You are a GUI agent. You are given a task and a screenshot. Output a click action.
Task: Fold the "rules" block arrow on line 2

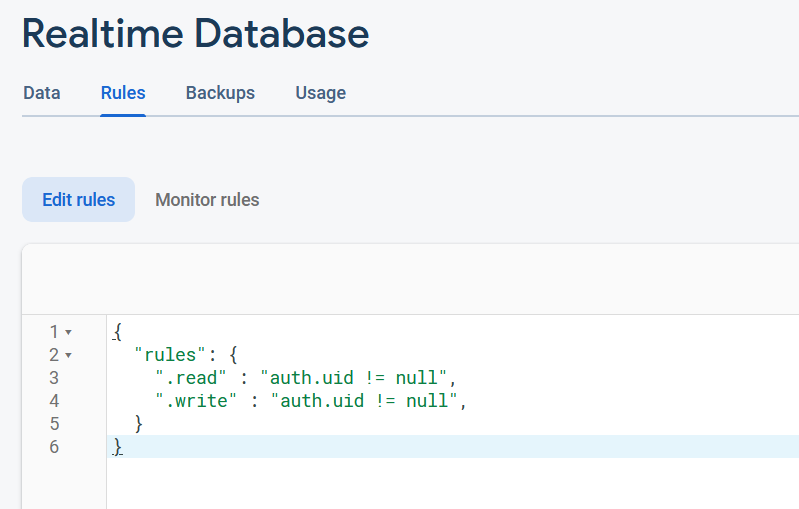tap(68, 356)
